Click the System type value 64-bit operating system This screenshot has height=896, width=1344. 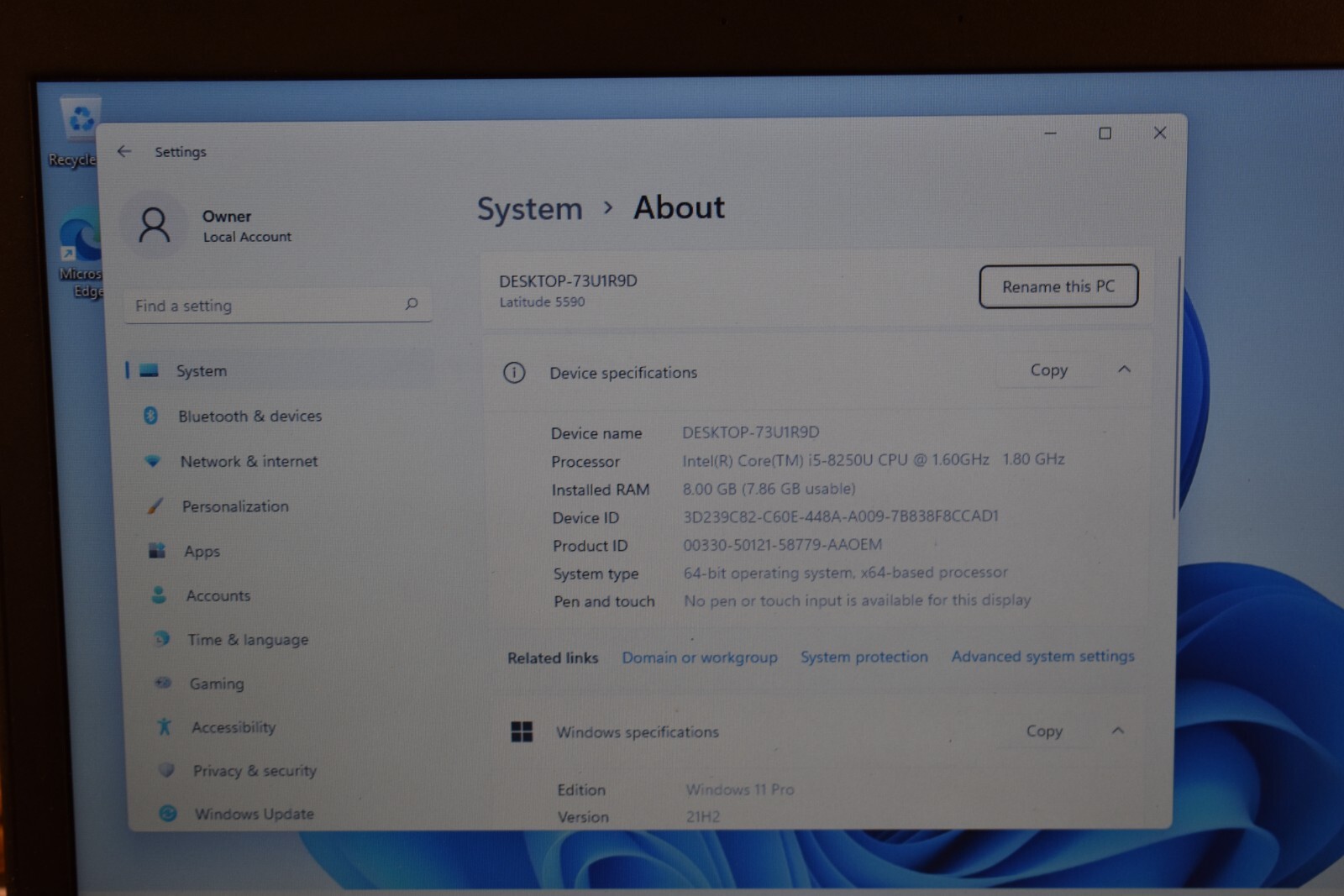pos(845,573)
